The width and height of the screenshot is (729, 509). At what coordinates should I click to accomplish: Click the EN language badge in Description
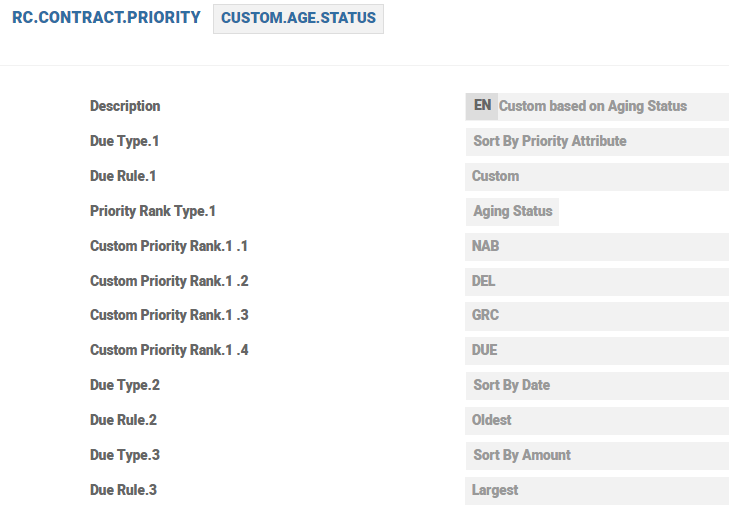pos(482,106)
